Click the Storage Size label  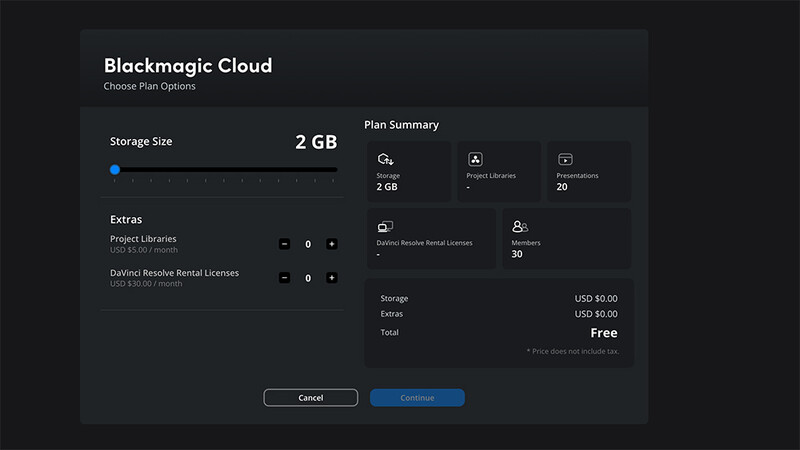(141, 141)
